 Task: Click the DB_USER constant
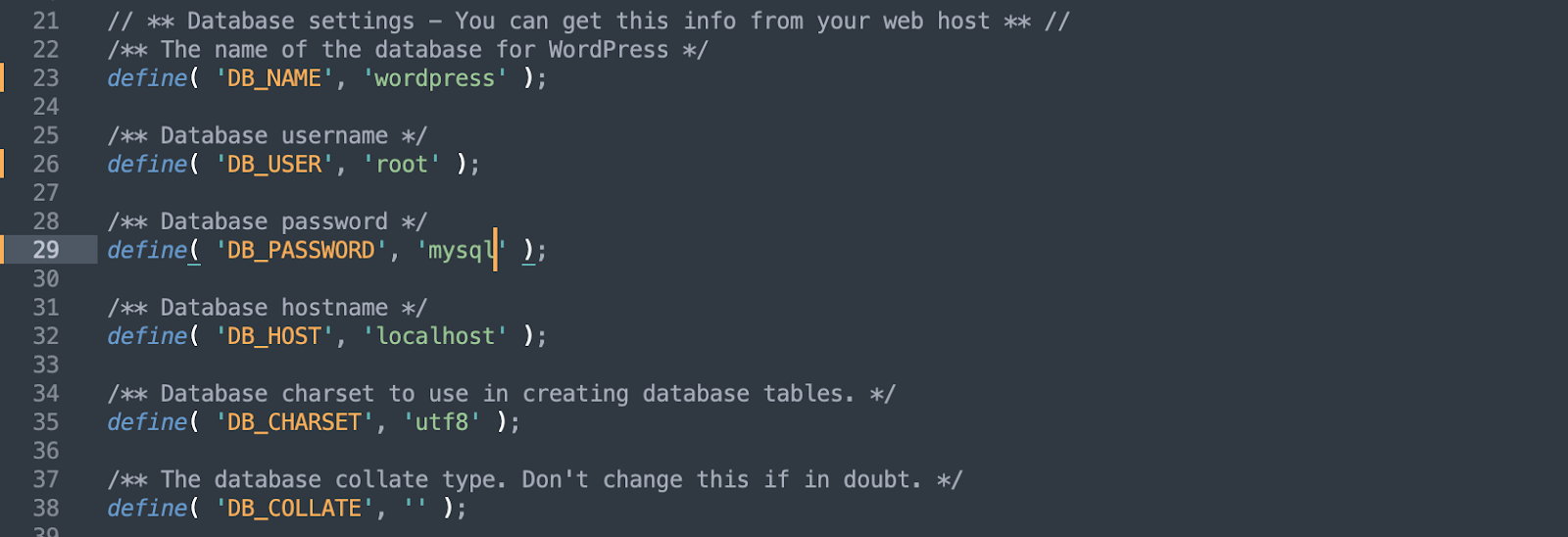point(274,165)
